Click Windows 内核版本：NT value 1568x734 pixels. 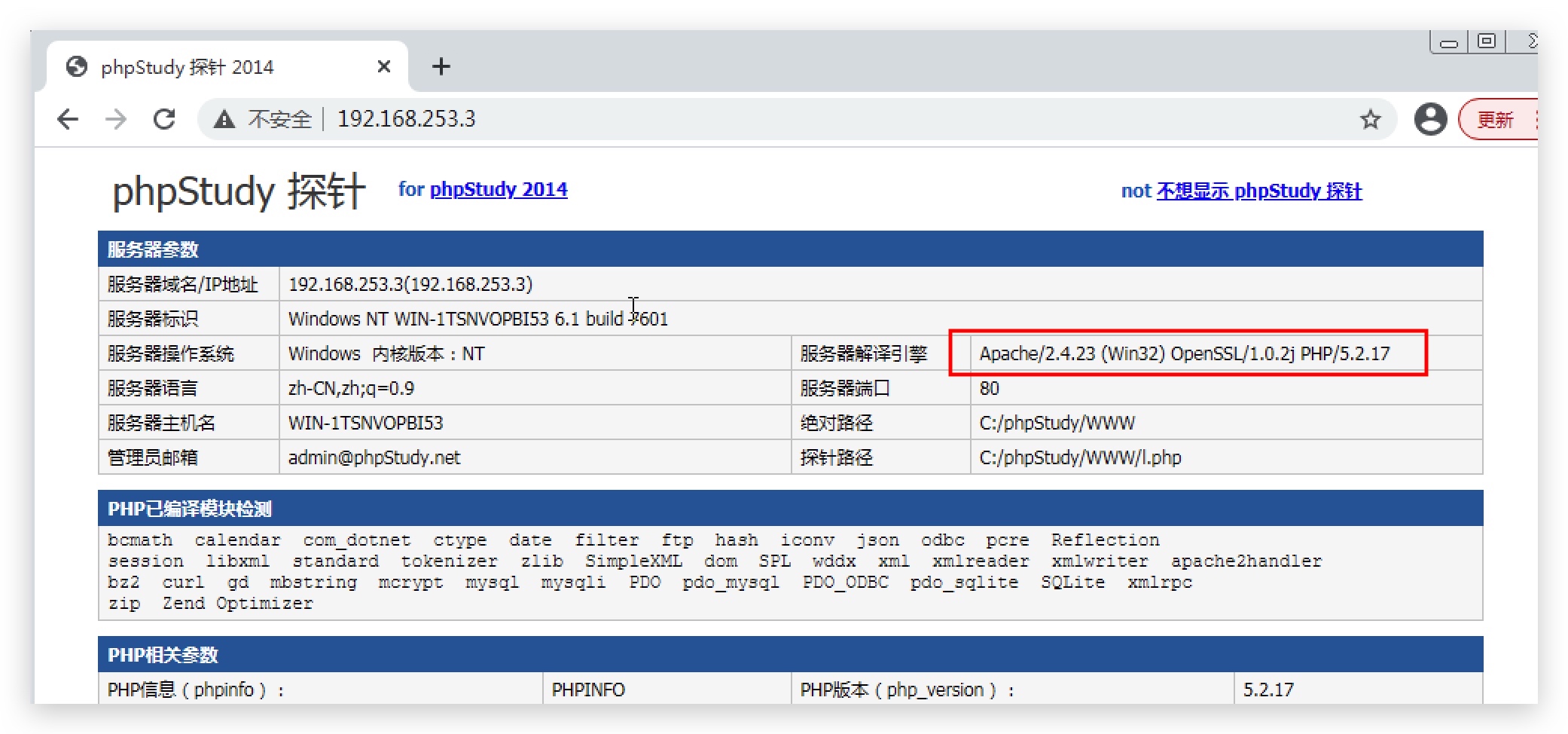386,353
